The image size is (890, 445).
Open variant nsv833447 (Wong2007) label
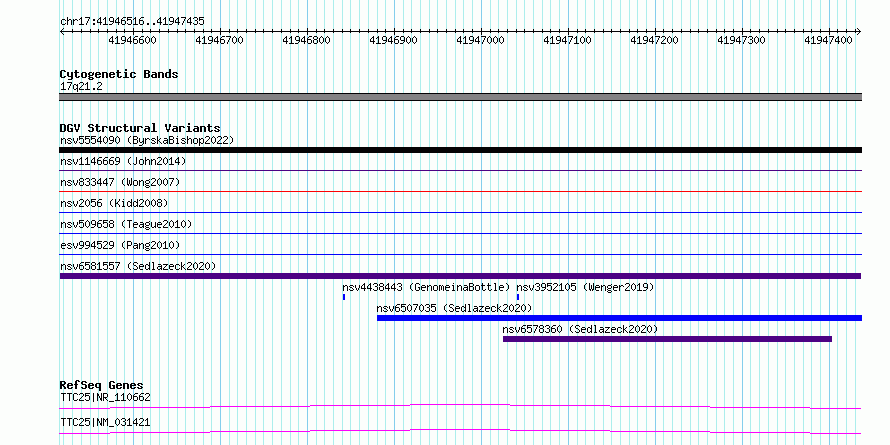tap(120, 182)
